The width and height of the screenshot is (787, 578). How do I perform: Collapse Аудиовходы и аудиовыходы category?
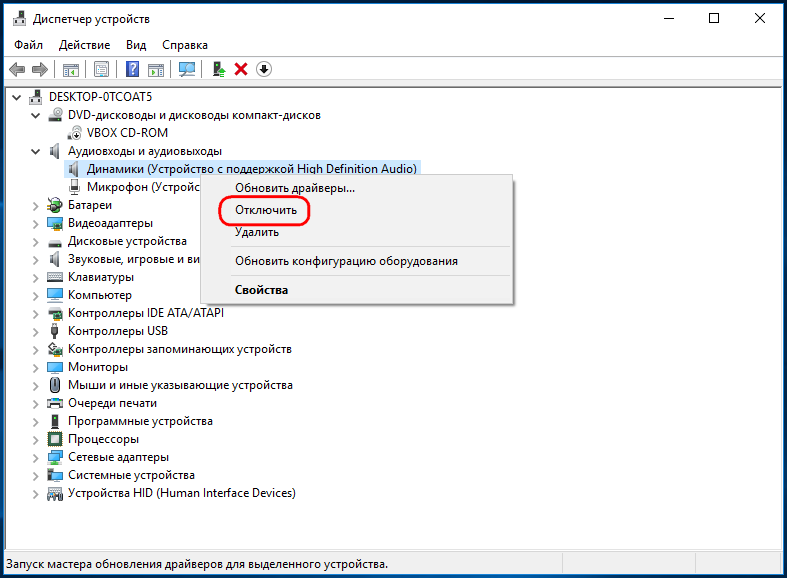click(35, 152)
